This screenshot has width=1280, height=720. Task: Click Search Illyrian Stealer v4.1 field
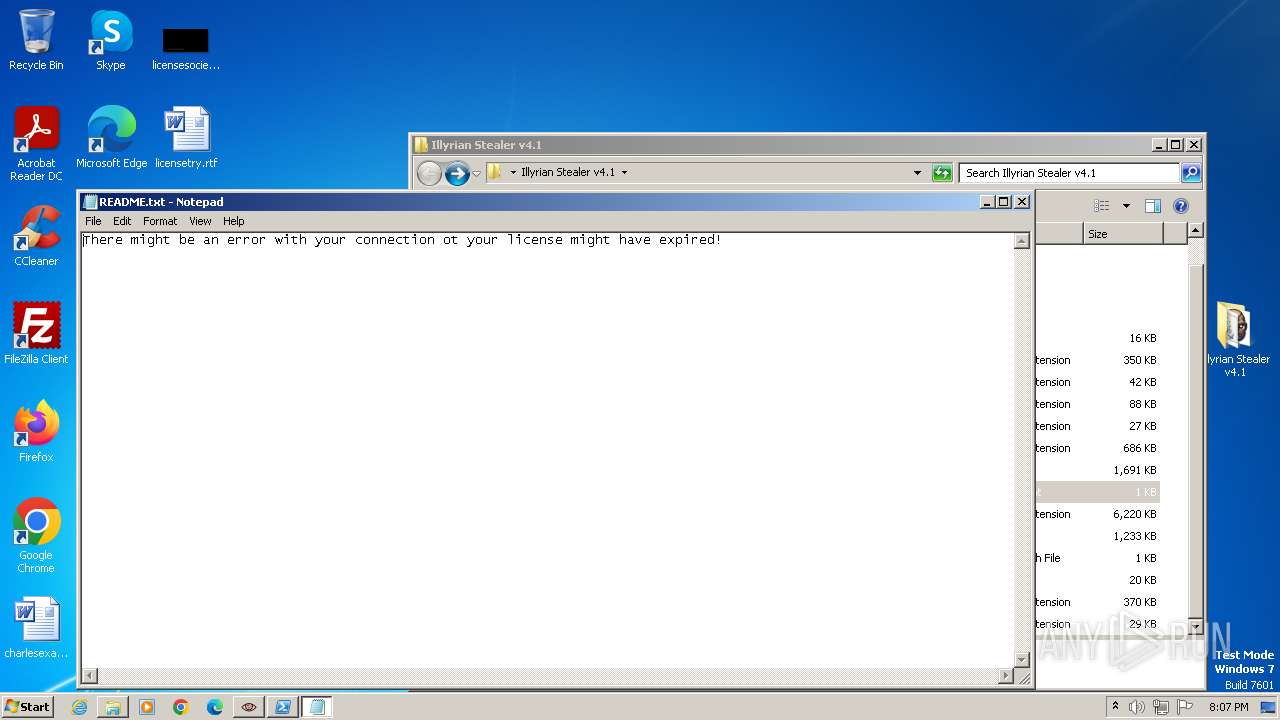(1070, 173)
